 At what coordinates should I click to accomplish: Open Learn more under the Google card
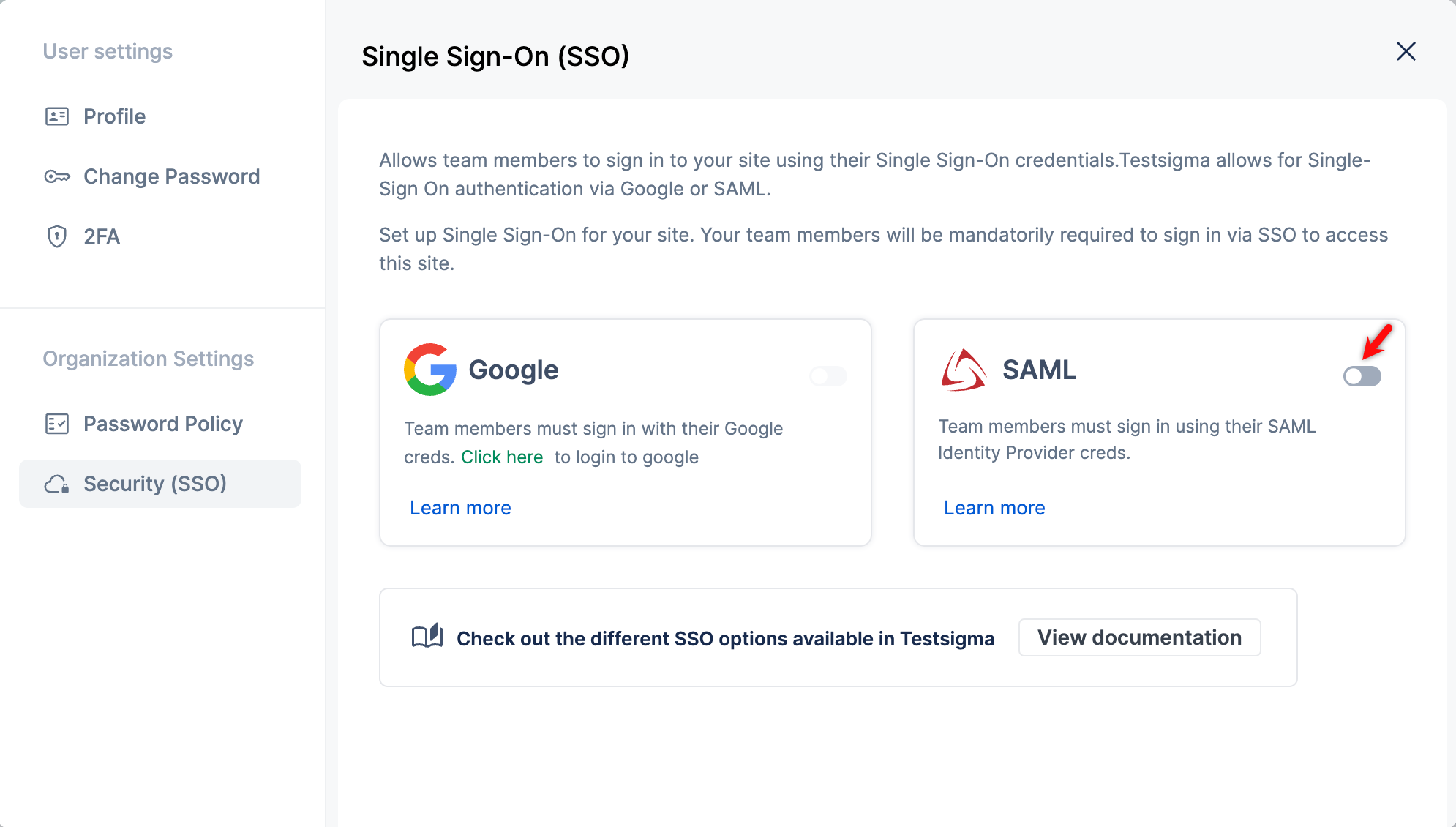(x=460, y=507)
